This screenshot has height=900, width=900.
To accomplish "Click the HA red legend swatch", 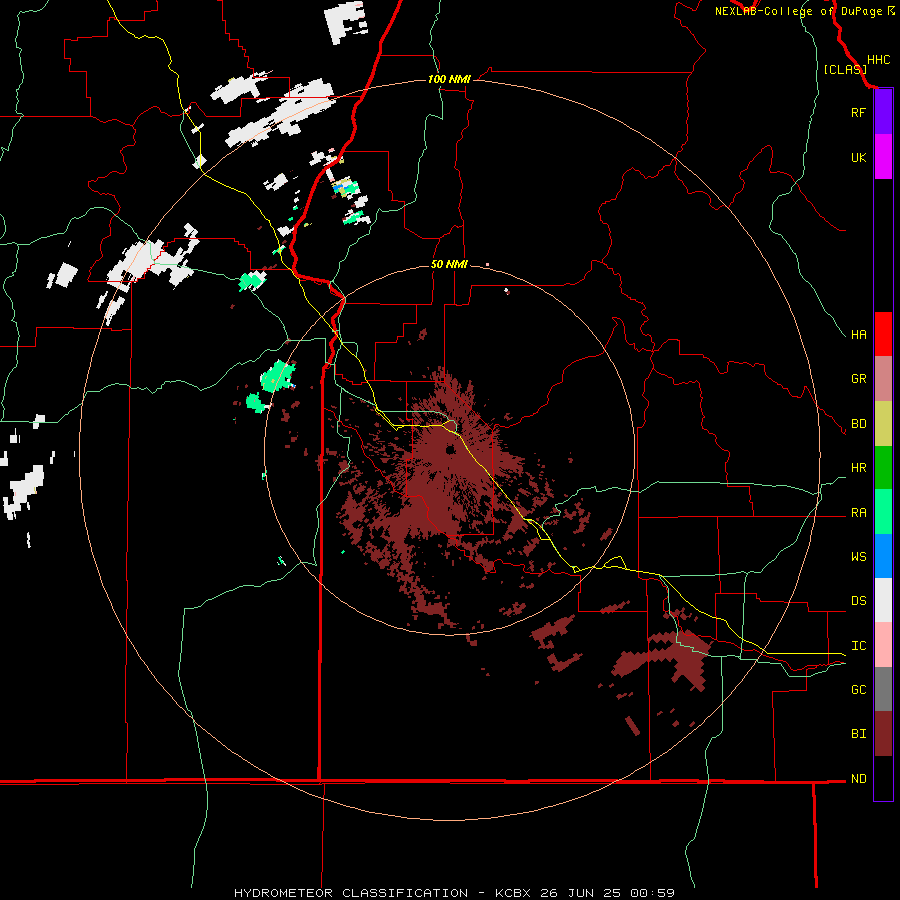I will tap(883, 334).
